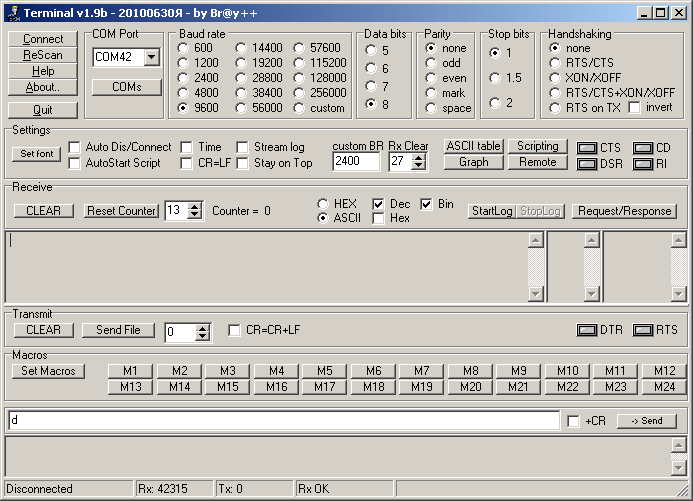This screenshot has height=501, width=693.
Task: Click ReScan to refresh ports
Action: (x=43, y=55)
